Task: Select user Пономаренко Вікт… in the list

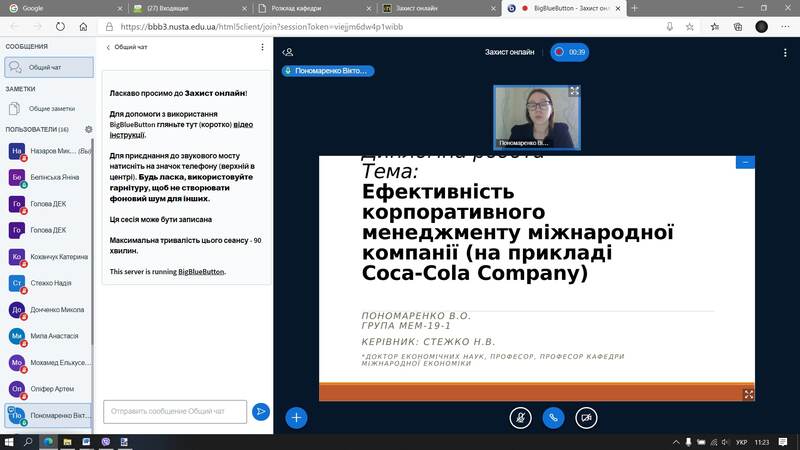Action: click(49, 415)
